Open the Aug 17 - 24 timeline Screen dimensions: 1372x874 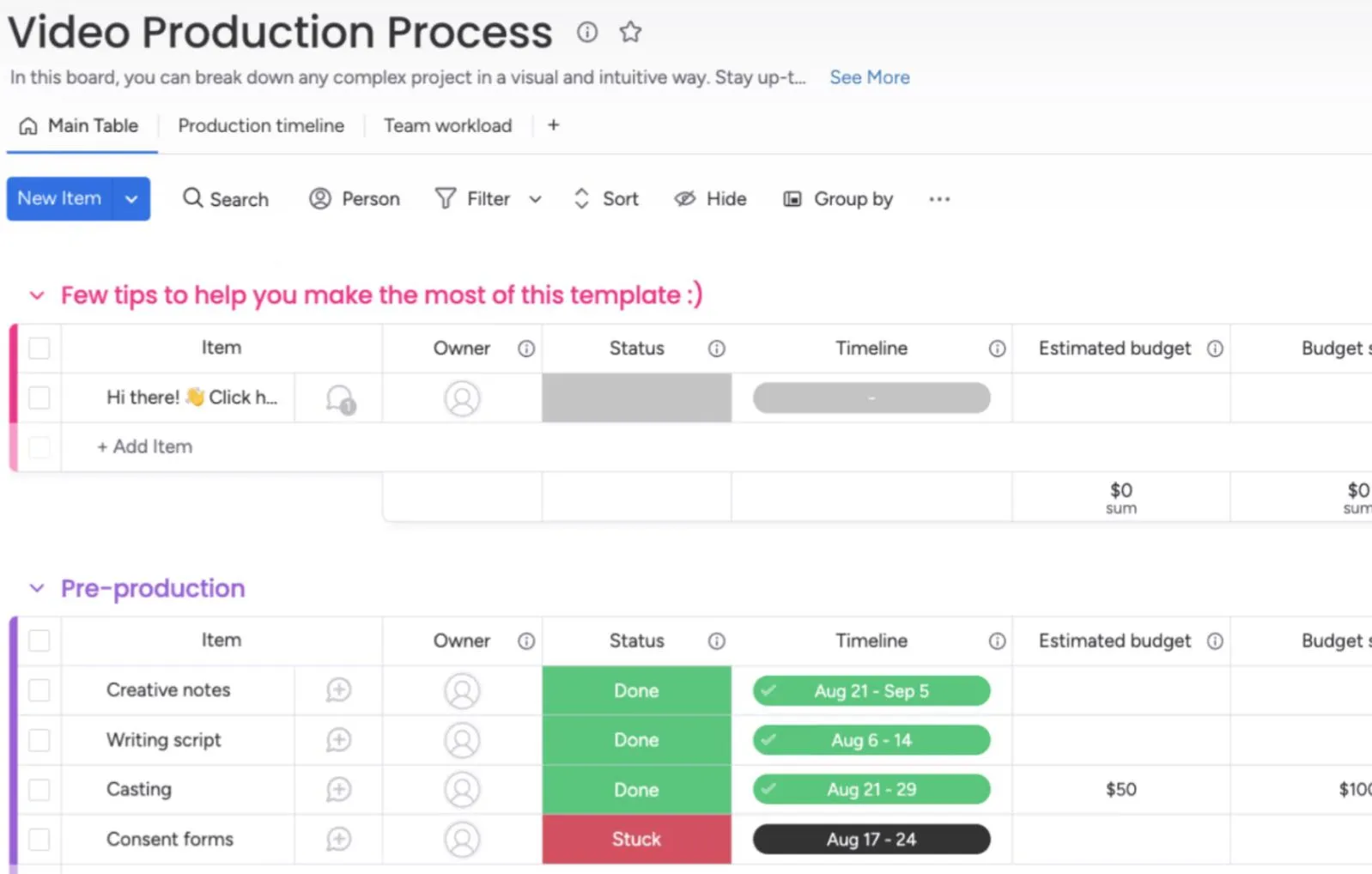(x=871, y=840)
